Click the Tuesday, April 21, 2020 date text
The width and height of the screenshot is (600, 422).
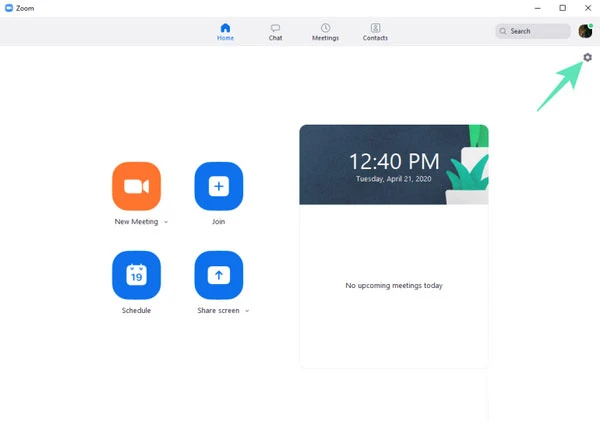394,178
